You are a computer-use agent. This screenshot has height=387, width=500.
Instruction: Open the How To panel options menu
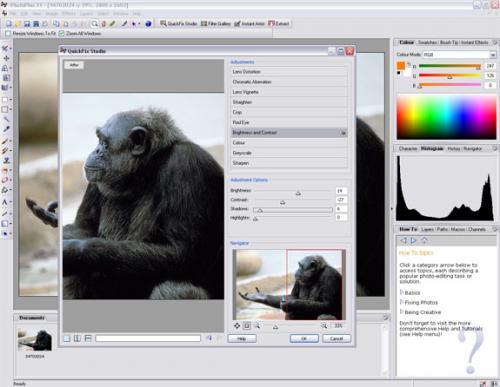click(495, 229)
